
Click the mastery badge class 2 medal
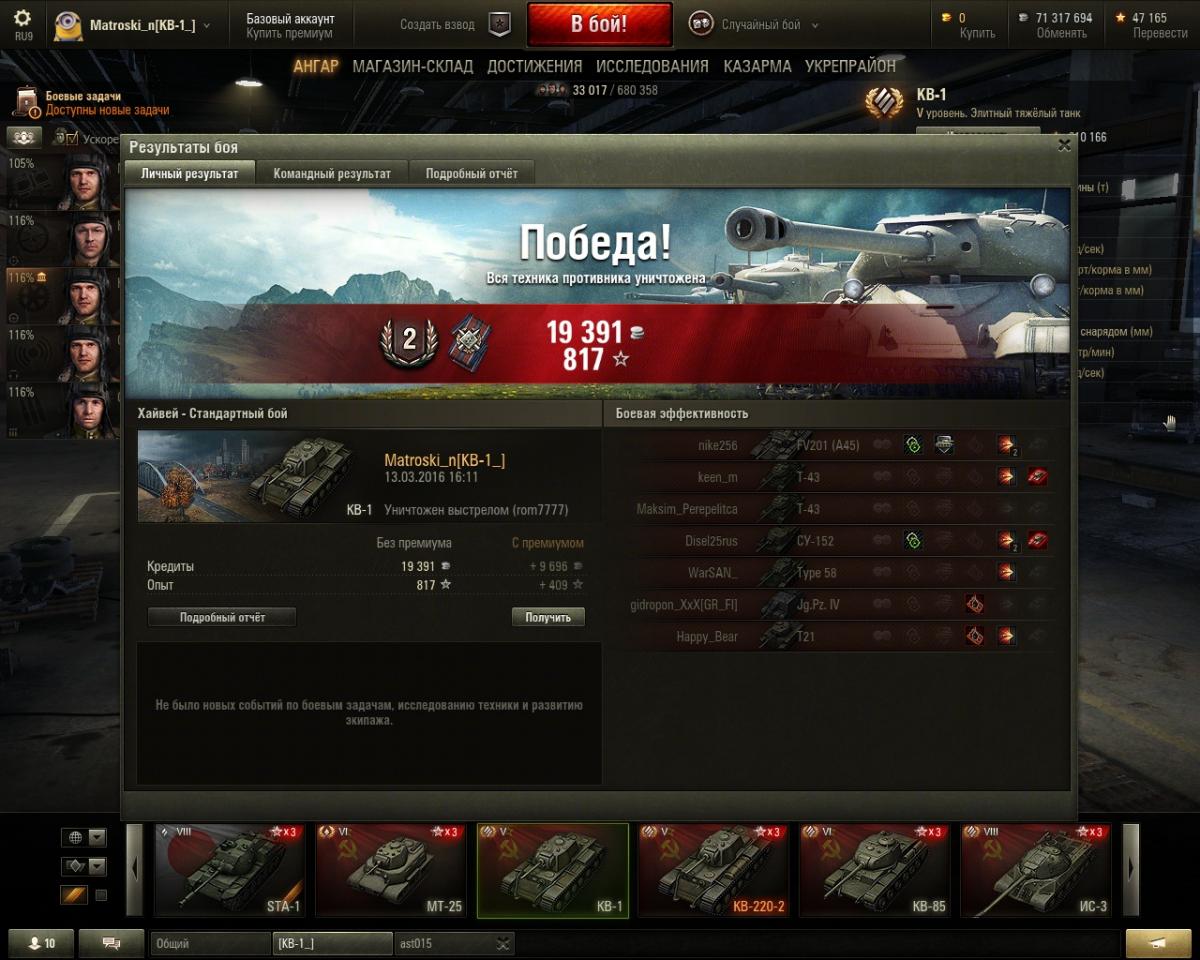click(409, 341)
